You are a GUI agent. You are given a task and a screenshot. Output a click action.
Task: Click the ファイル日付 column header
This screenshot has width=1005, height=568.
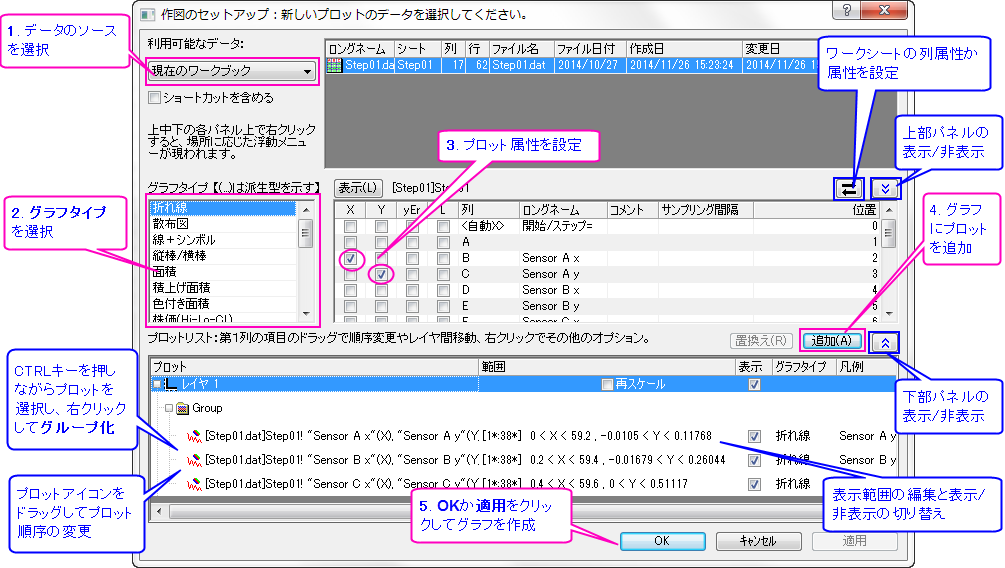(x=589, y=49)
